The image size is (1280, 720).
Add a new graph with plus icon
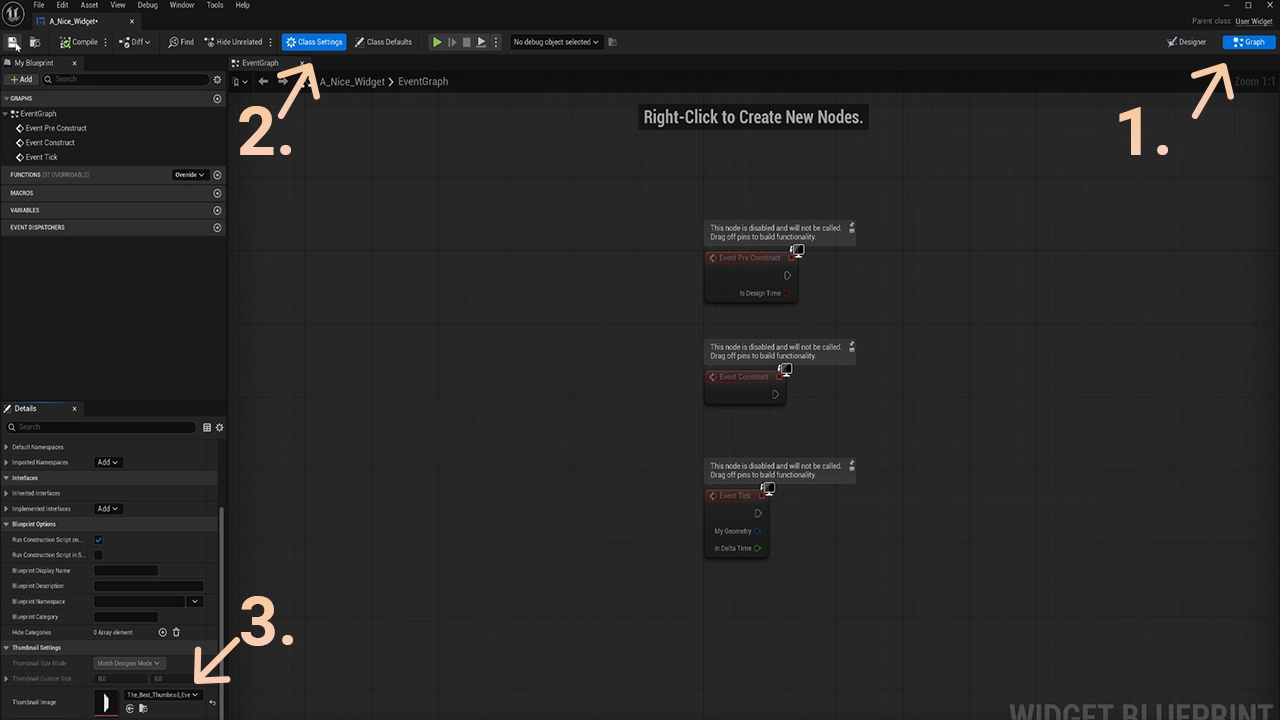tap(217, 99)
